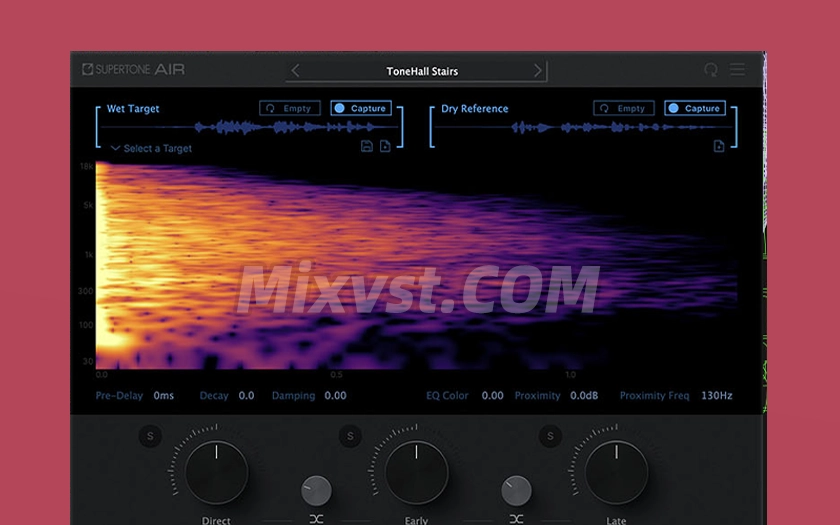Click the Wet Target label
The height and width of the screenshot is (525, 840).
(x=133, y=109)
